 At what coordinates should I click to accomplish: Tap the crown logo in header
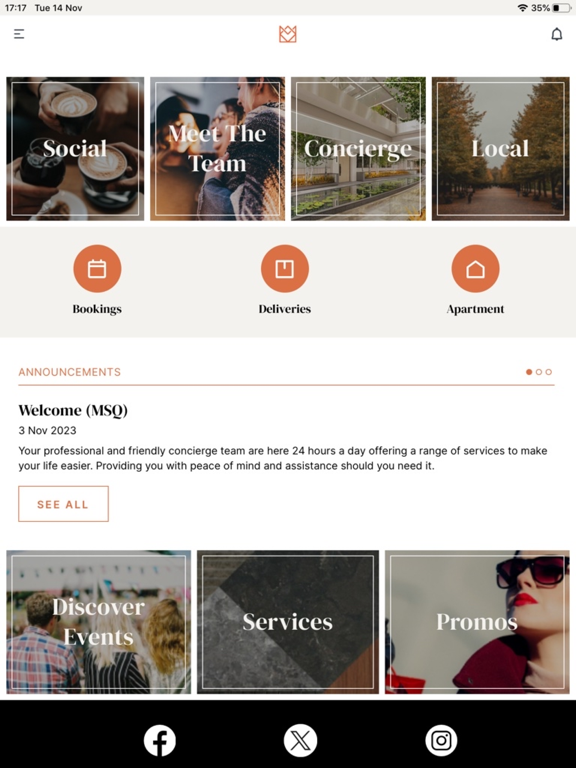click(288, 34)
